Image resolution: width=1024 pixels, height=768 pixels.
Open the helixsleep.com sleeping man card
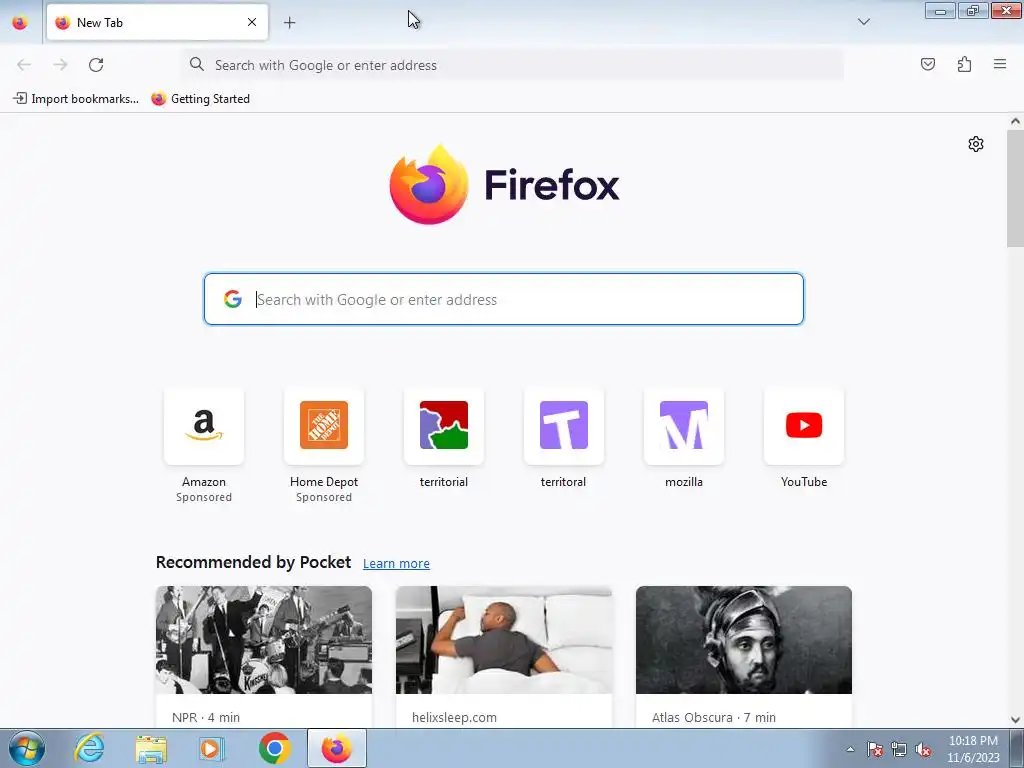point(504,640)
